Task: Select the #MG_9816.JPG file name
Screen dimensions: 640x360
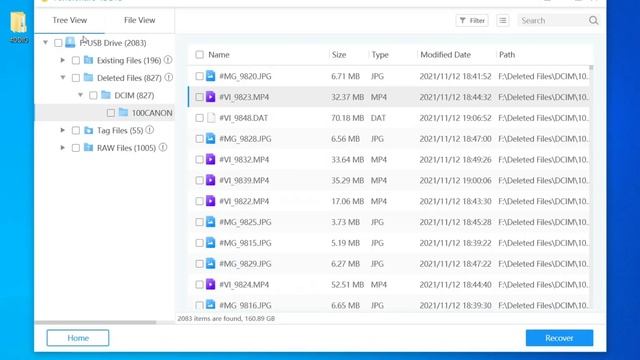Action: [x=245, y=305]
